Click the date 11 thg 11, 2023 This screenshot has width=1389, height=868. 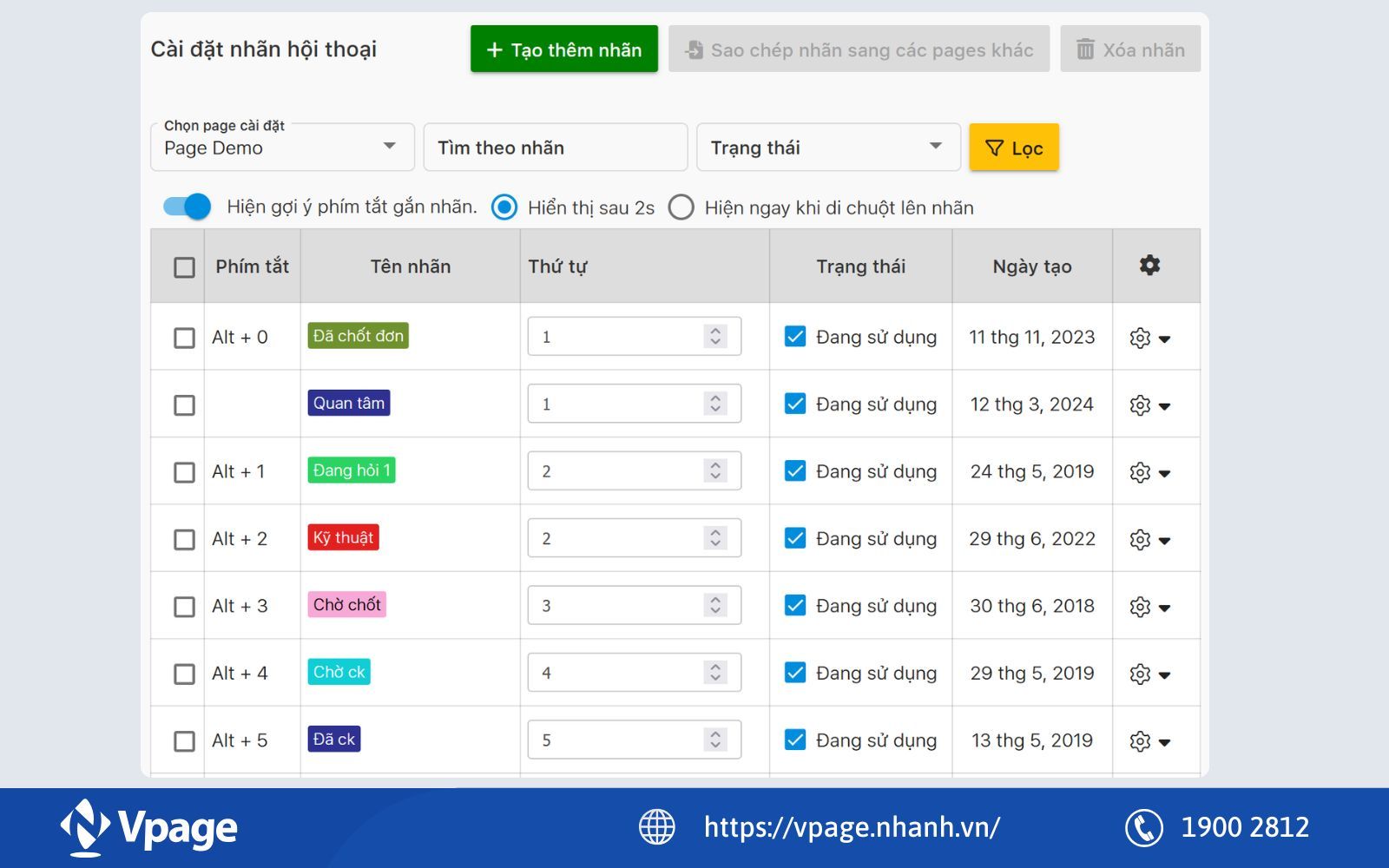pyautogui.click(x=1032, y=337)
